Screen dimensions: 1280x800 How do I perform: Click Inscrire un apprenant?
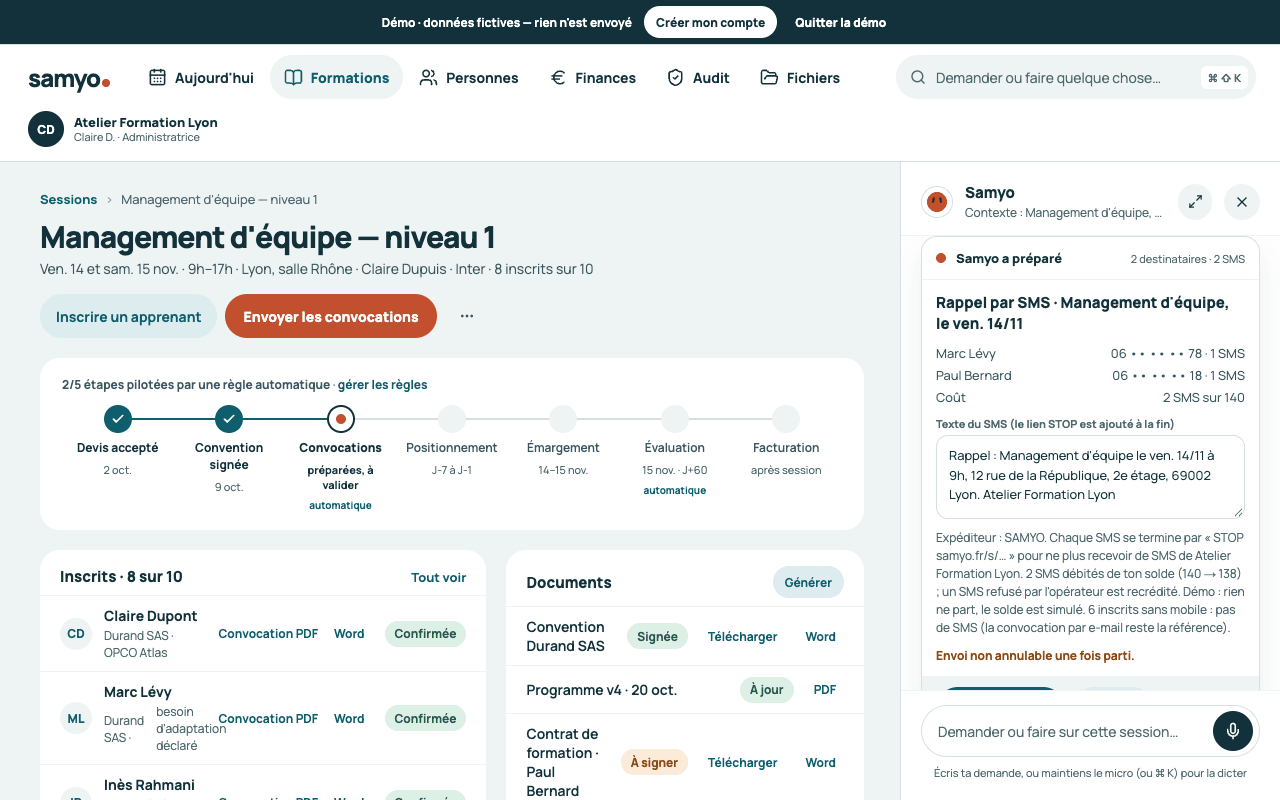click(x=128, y=316)
